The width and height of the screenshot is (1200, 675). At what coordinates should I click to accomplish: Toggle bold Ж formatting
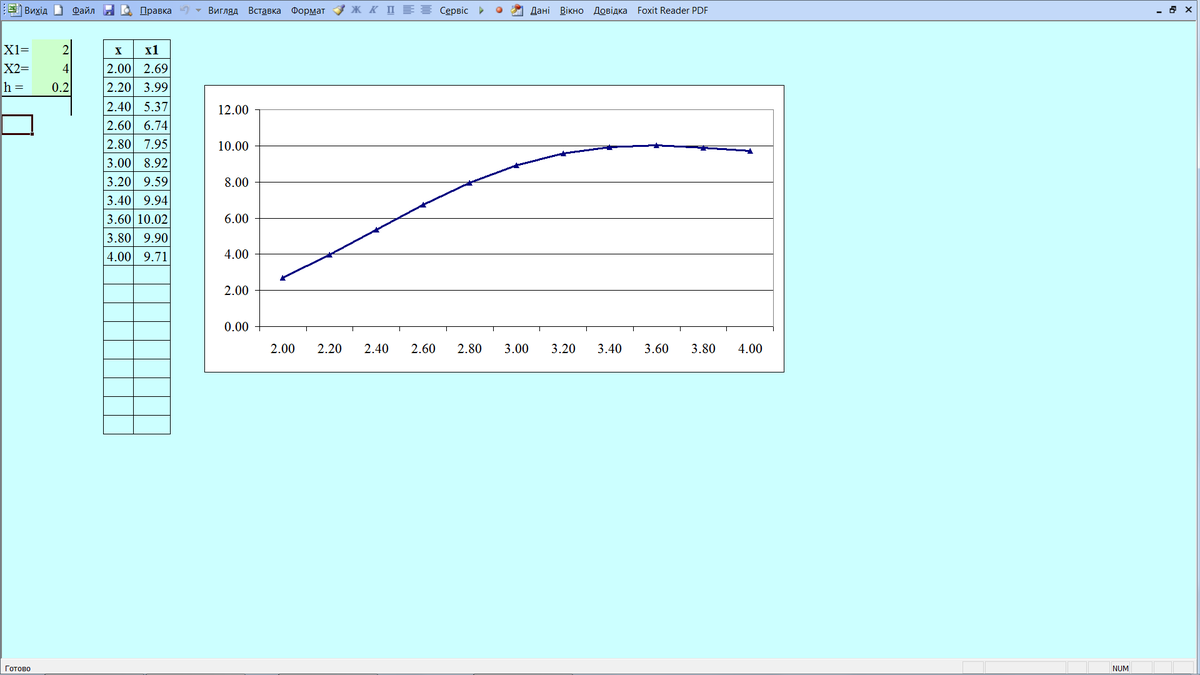tap(356, 10)
